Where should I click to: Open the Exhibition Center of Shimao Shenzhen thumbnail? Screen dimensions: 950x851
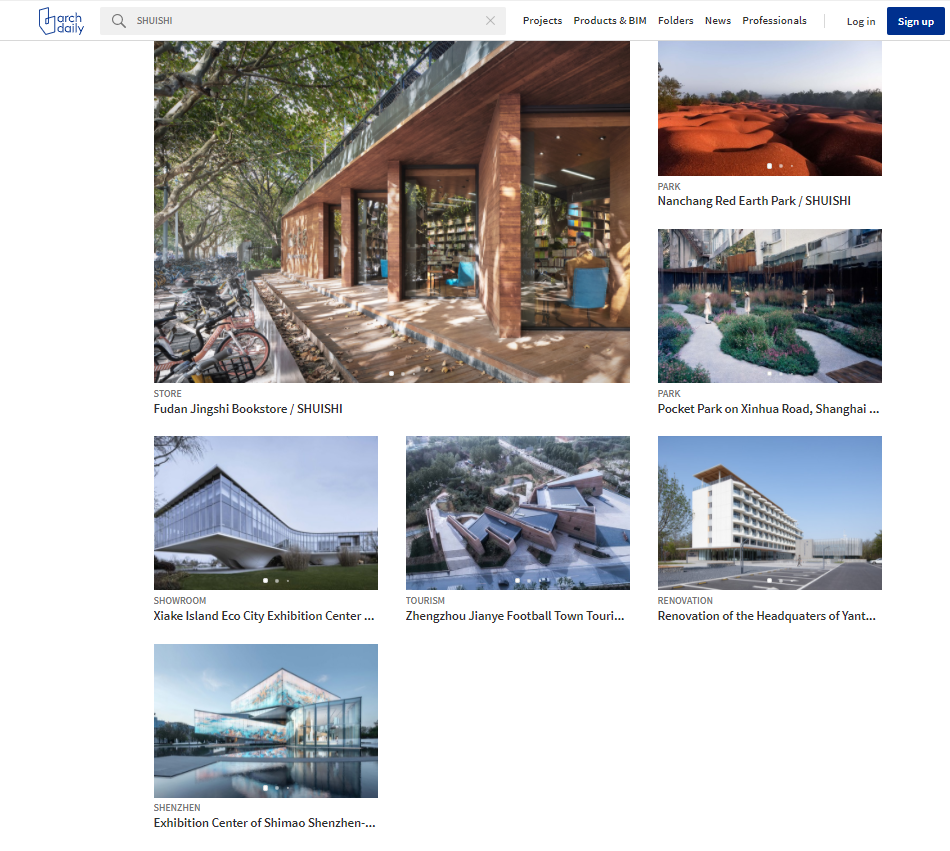click(x=265, y=721)
